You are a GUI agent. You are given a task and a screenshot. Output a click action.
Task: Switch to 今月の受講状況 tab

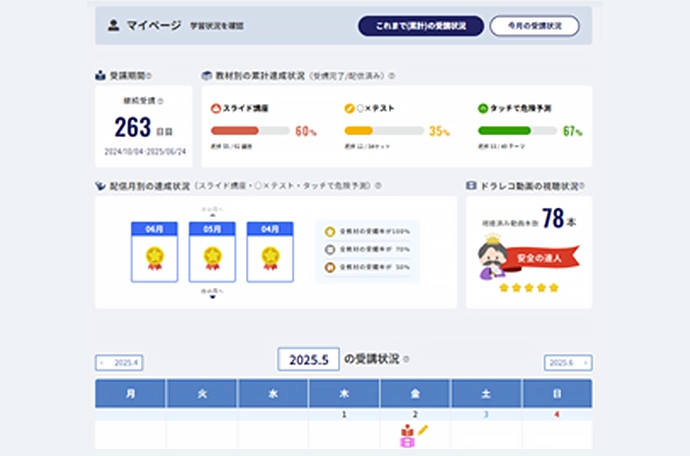(535, 26)
